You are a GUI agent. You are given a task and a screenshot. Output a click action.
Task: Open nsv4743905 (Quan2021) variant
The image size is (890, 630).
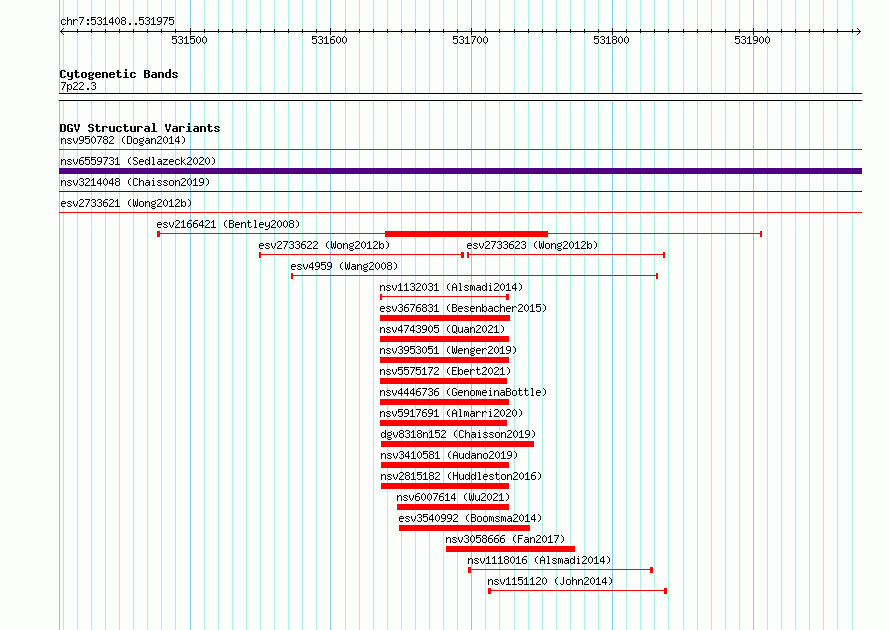442,329
